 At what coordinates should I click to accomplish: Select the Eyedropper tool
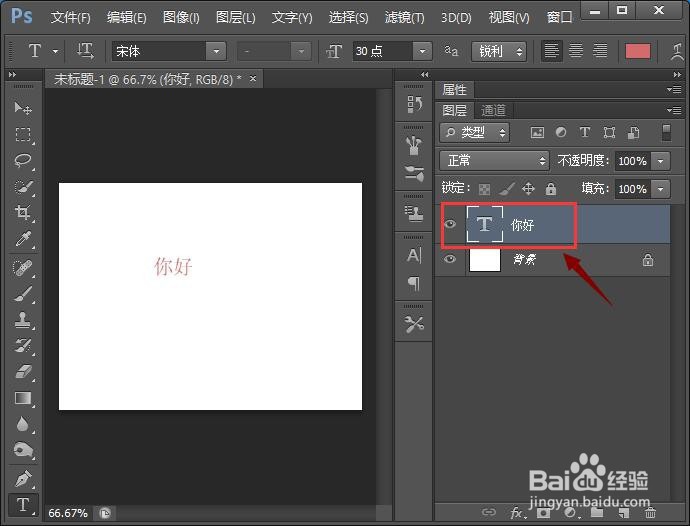point(23,239)
